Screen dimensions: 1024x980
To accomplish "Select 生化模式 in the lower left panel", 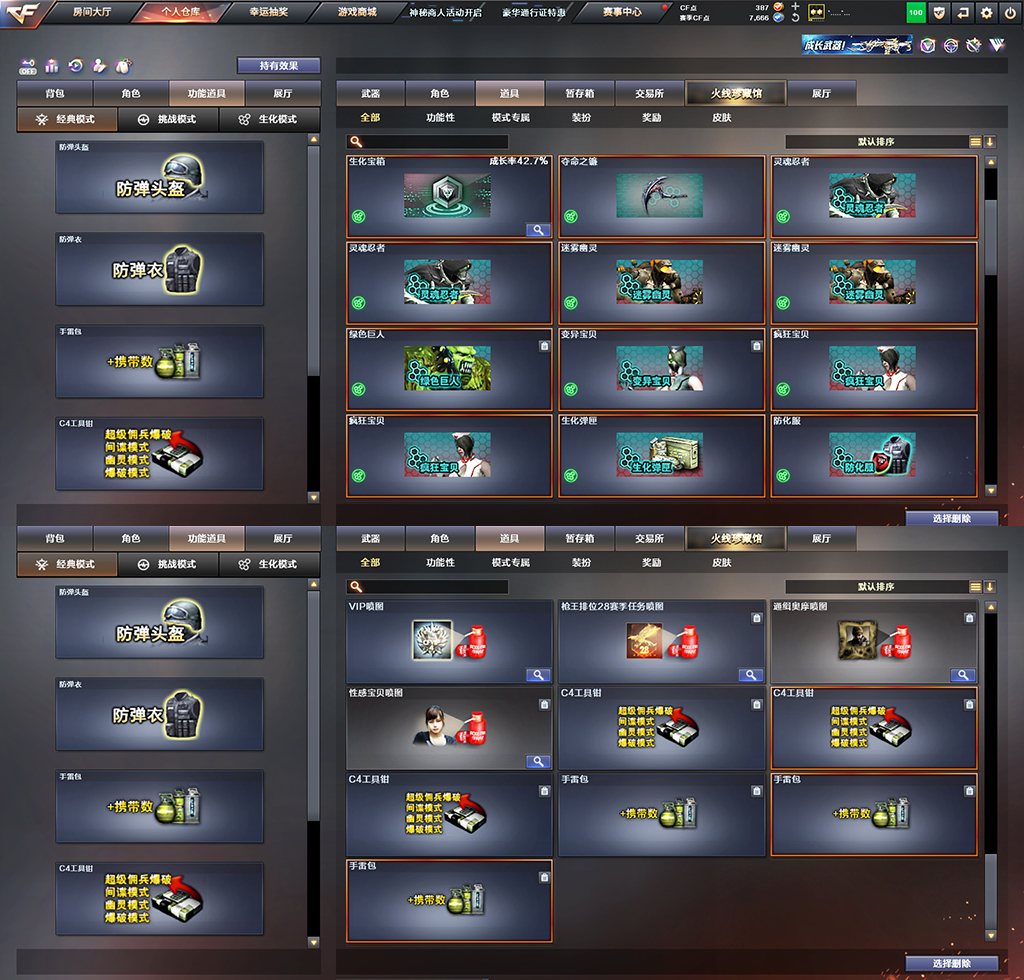I will pyautogui.click(x=270, y=564).
